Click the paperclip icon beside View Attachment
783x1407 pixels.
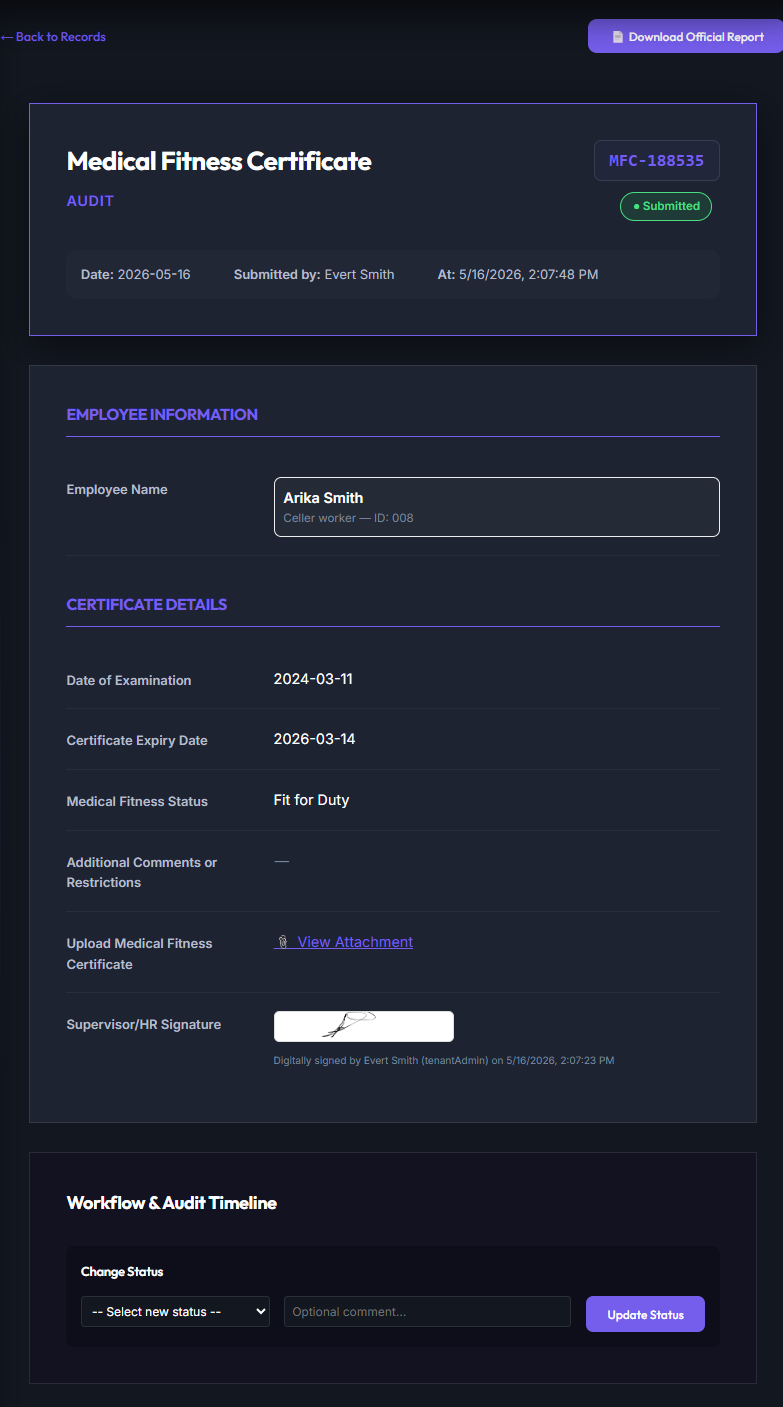point(283,942)
